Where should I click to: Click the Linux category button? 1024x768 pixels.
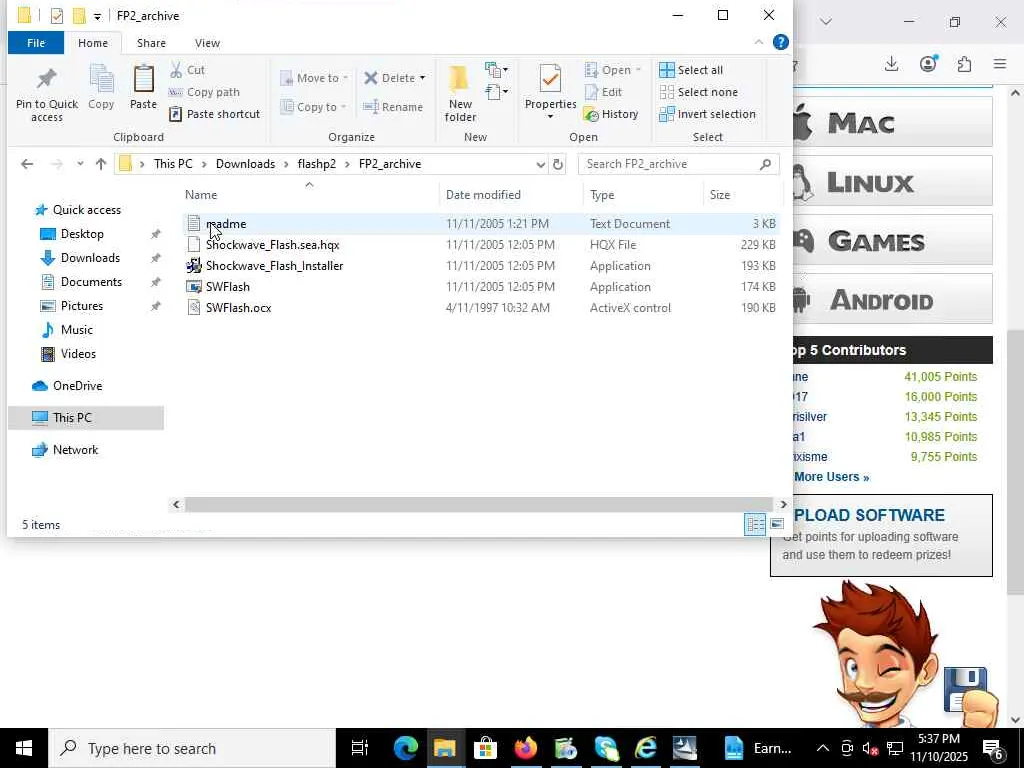point(893,182)
